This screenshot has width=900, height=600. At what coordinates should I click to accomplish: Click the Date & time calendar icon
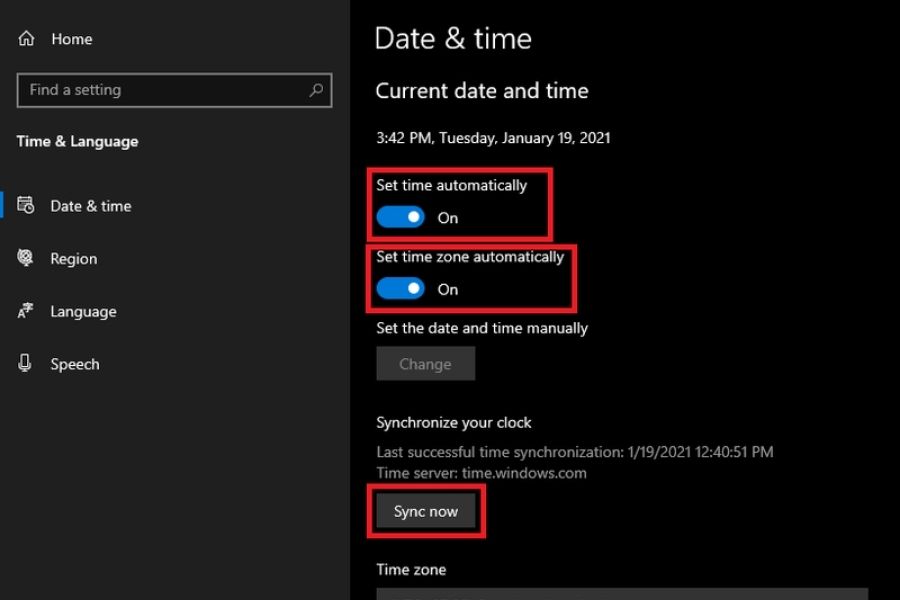point(26,206)
